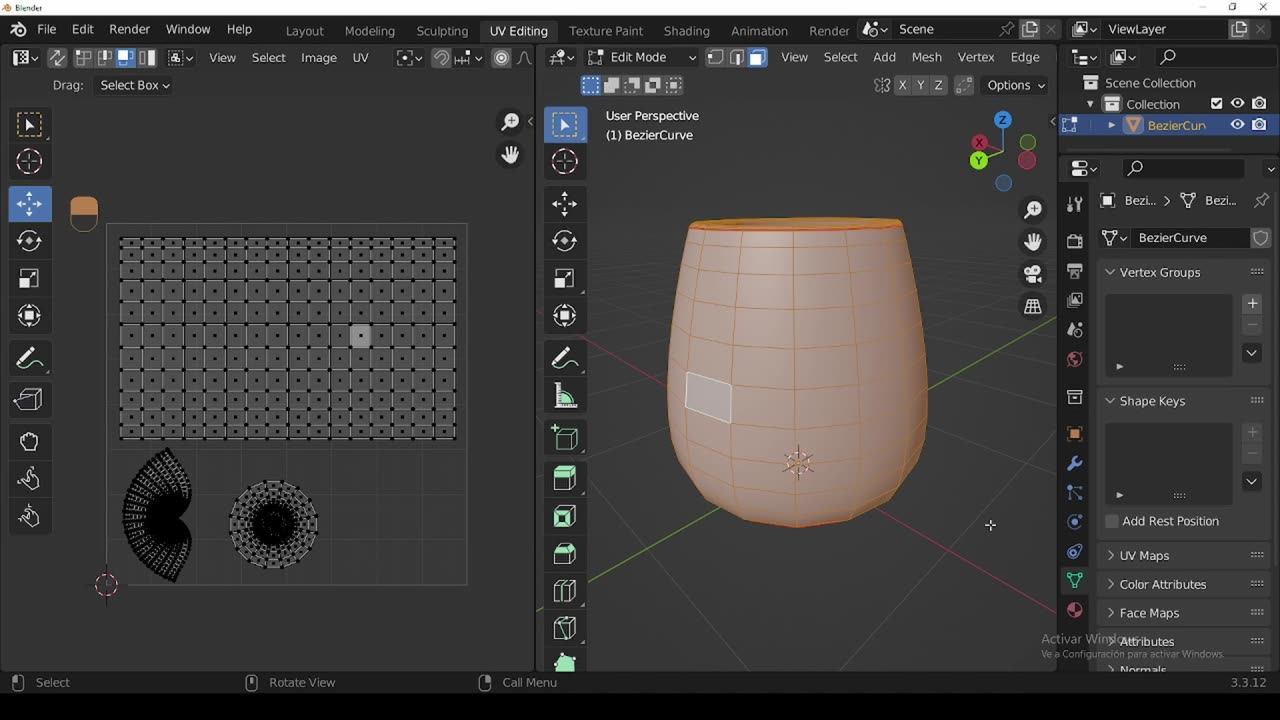Enable the Add Rest Position checkbox
The image size is (1280, 720).
[1112, 521]
